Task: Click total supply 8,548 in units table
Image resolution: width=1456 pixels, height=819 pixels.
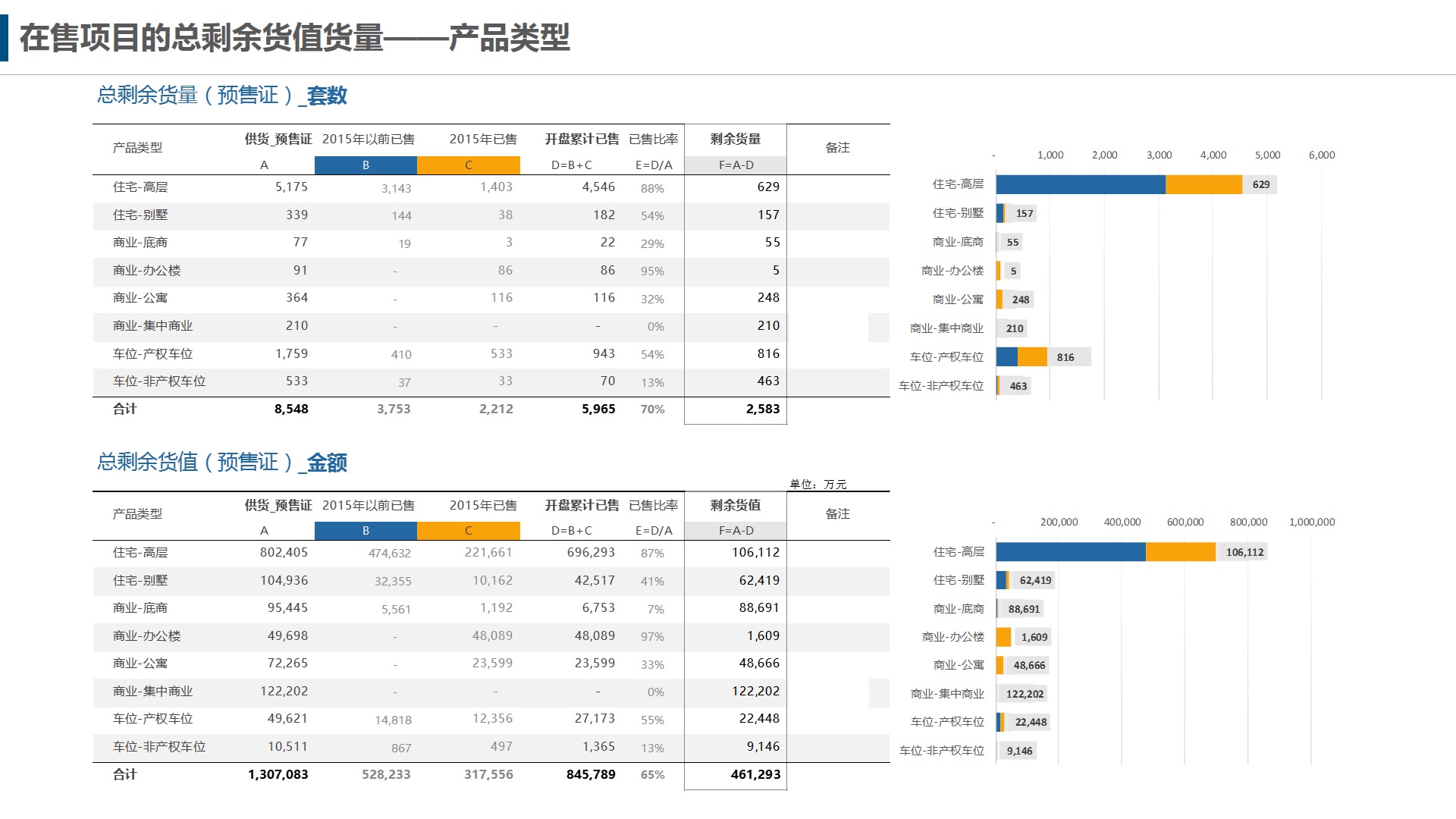Action: 291,409
